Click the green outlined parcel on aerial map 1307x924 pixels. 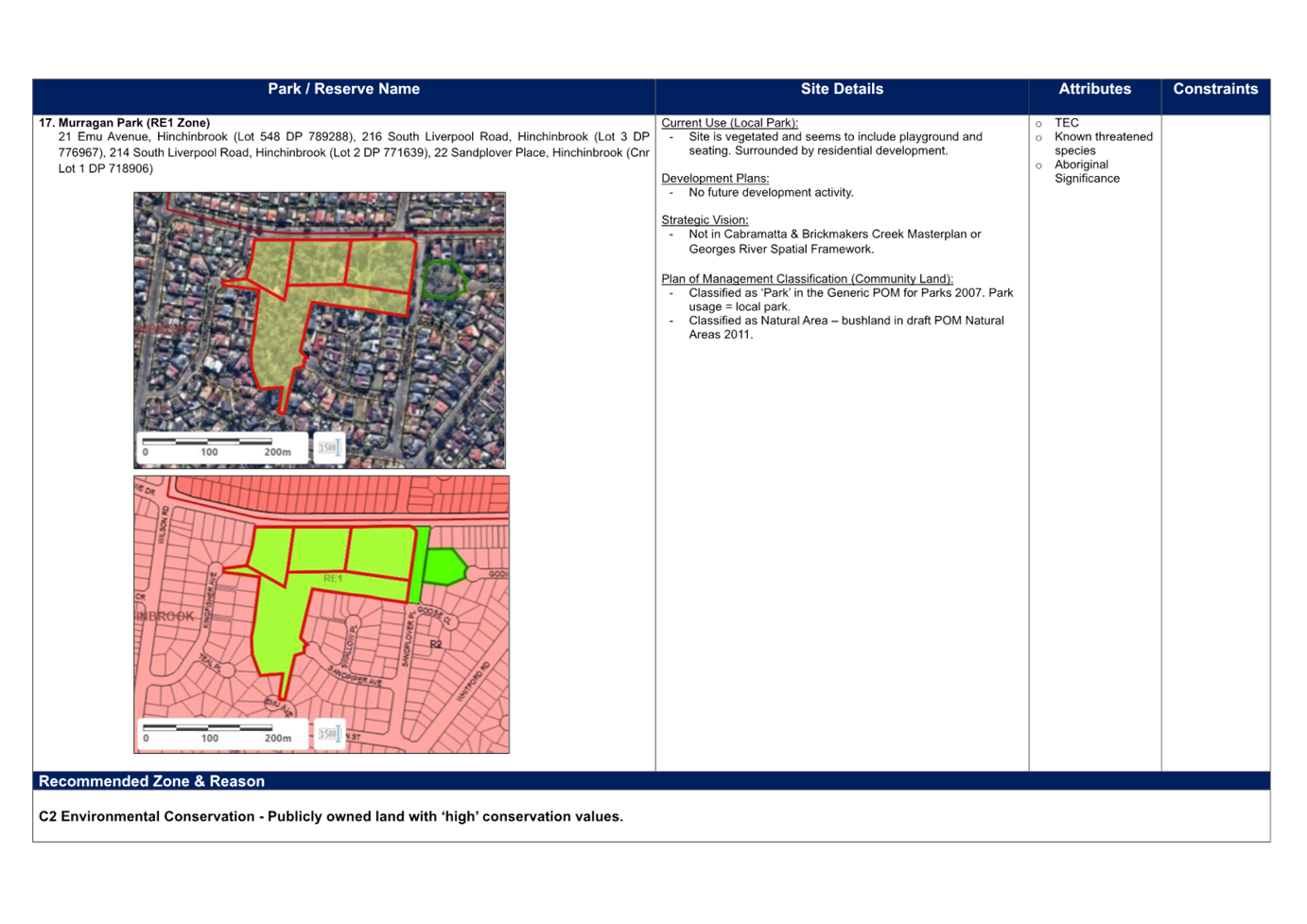pos(443,279)
